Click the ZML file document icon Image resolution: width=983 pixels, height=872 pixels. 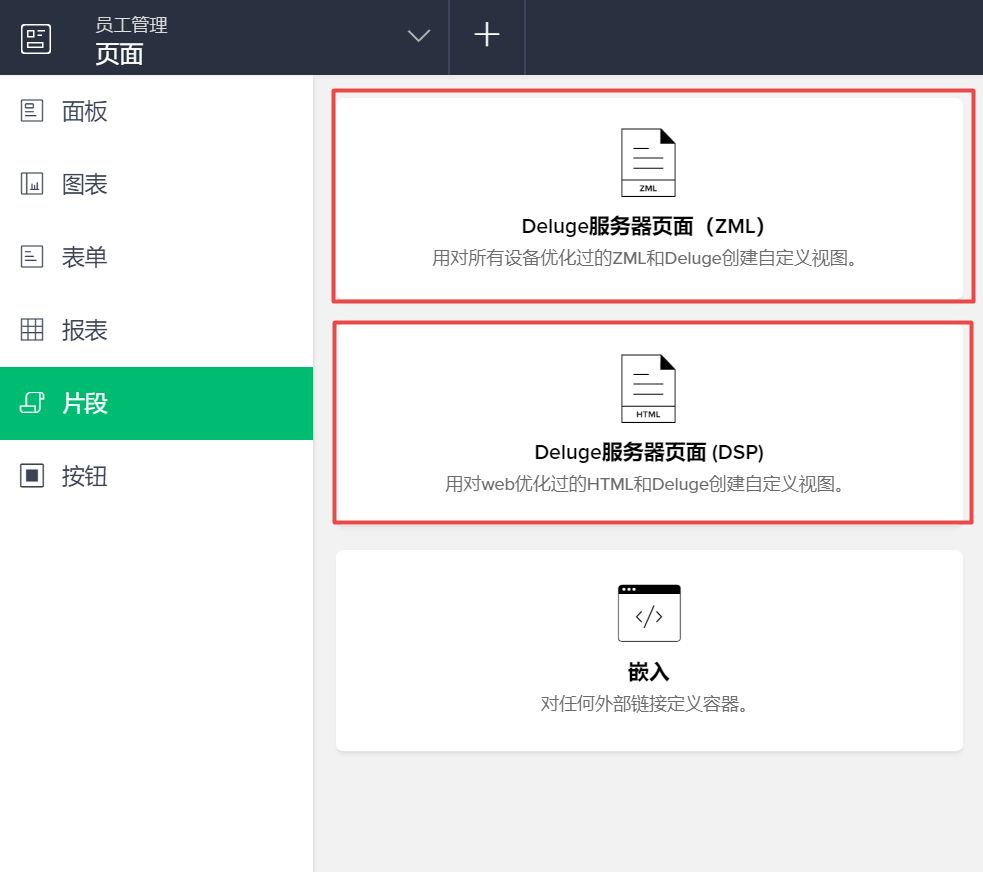[x=648, y=162]
